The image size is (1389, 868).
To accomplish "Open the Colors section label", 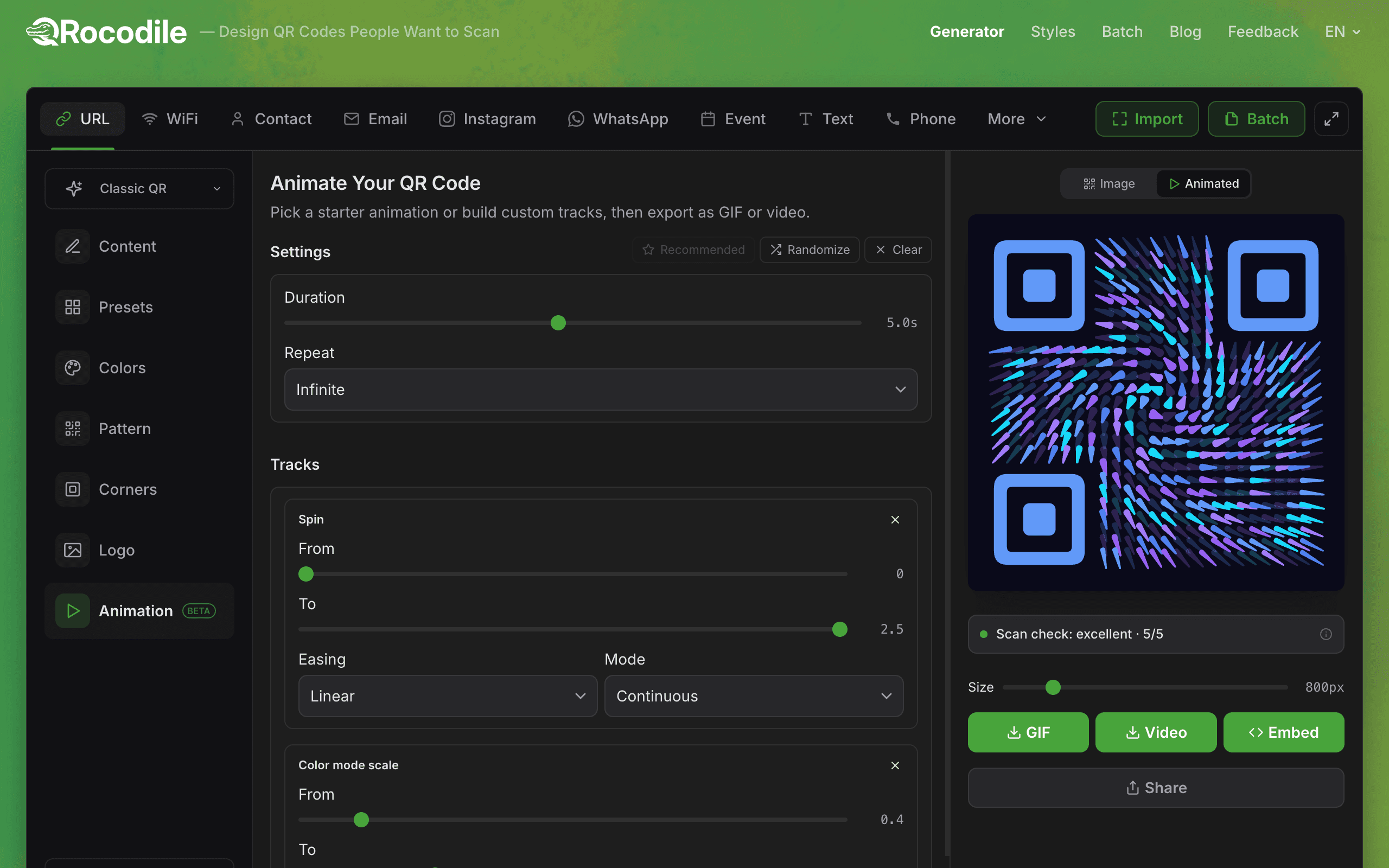I will tap(122, 368).
